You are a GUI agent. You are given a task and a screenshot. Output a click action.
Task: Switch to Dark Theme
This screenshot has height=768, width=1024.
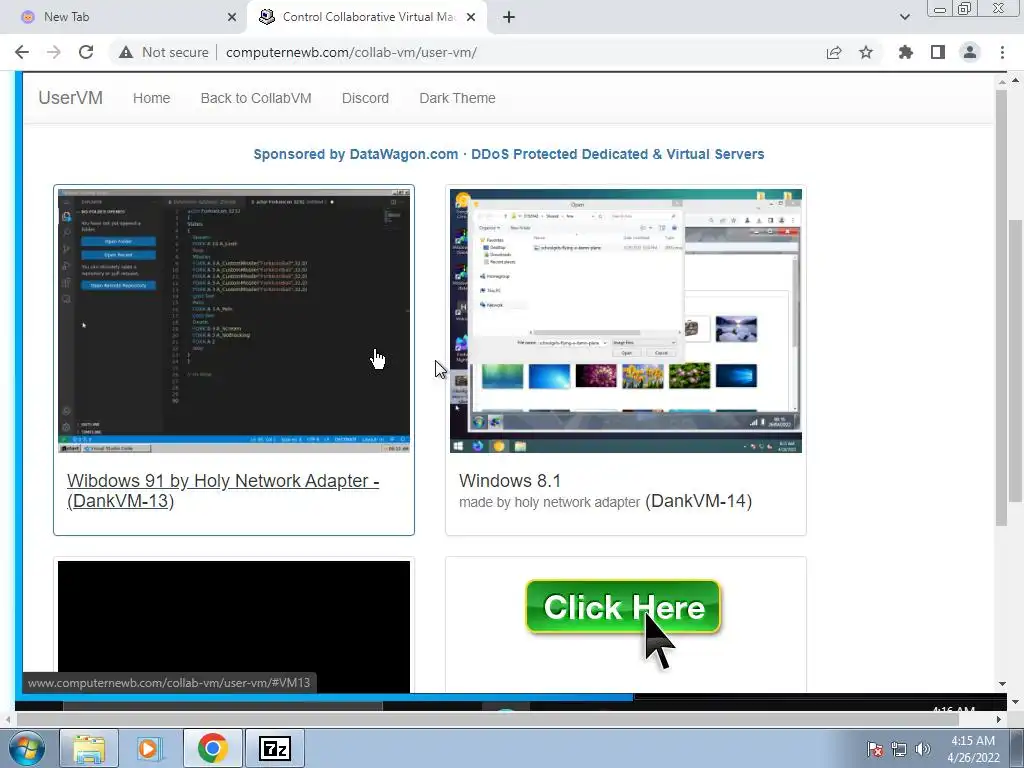point(457,98)
